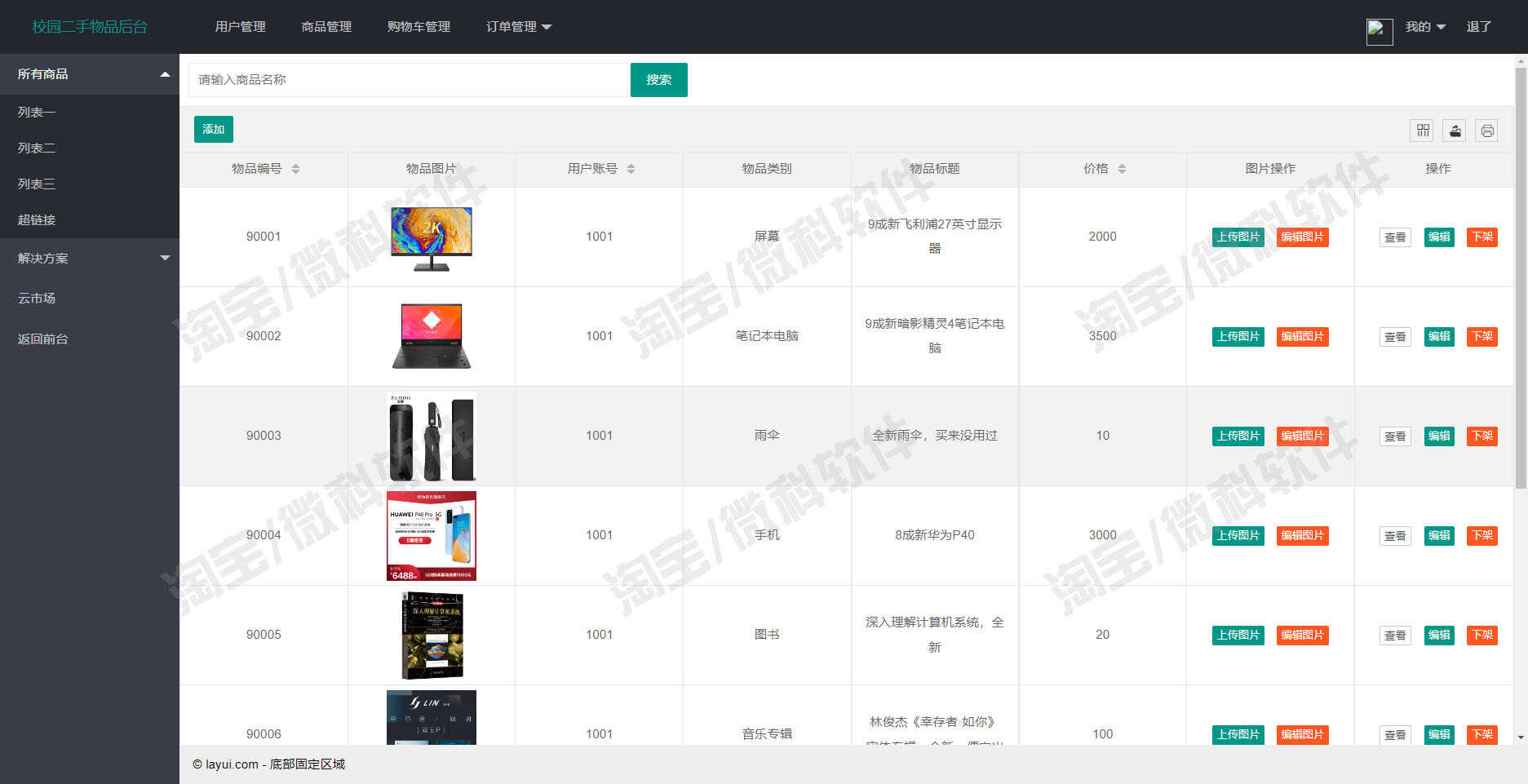Collapse the 所有商品 sidebar section

click(90, 74)
